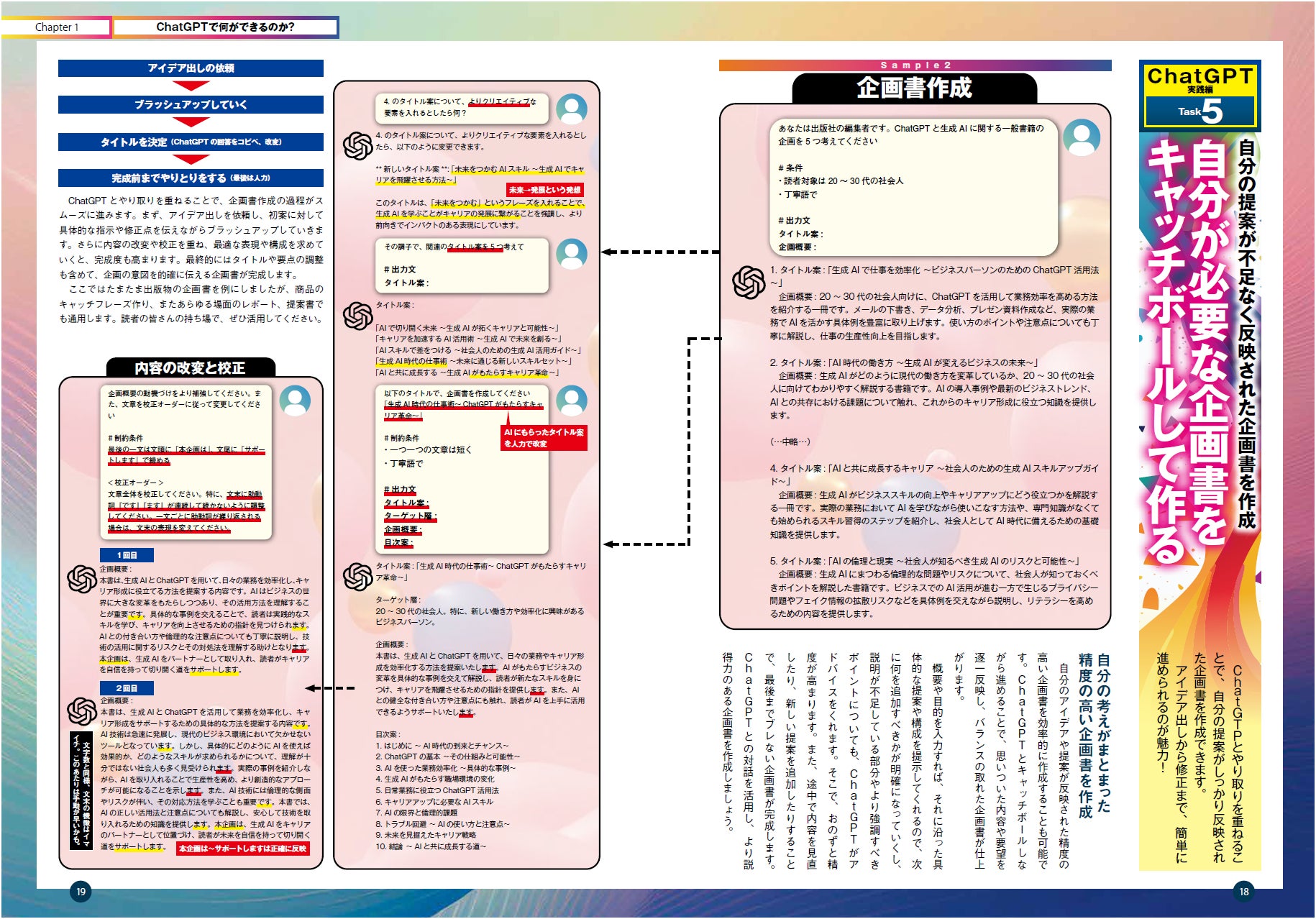Click the "アイデア出しの依頼" flow step

[191, 68]
